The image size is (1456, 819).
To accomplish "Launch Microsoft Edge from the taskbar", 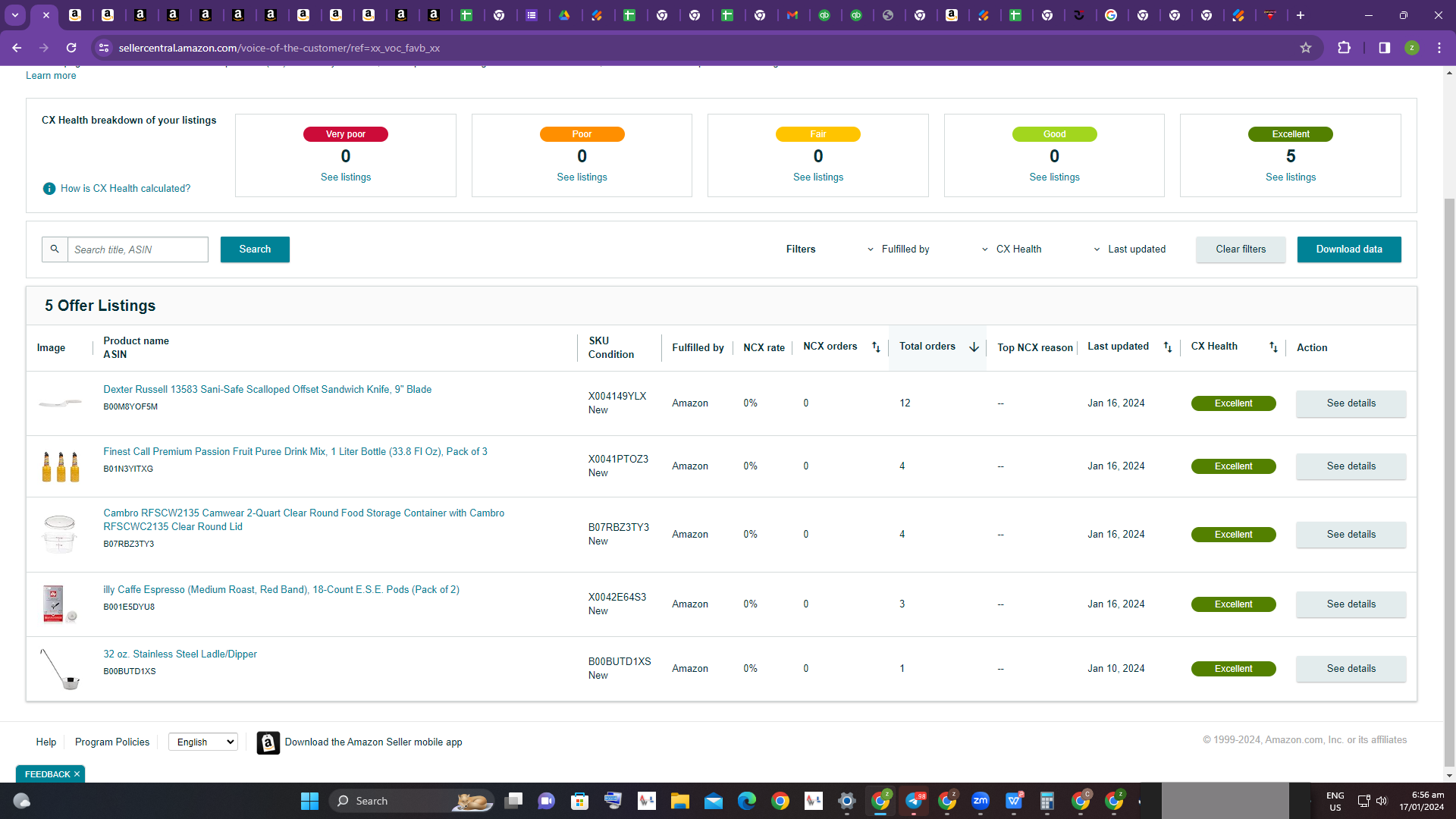I will [x=746, y=801].
